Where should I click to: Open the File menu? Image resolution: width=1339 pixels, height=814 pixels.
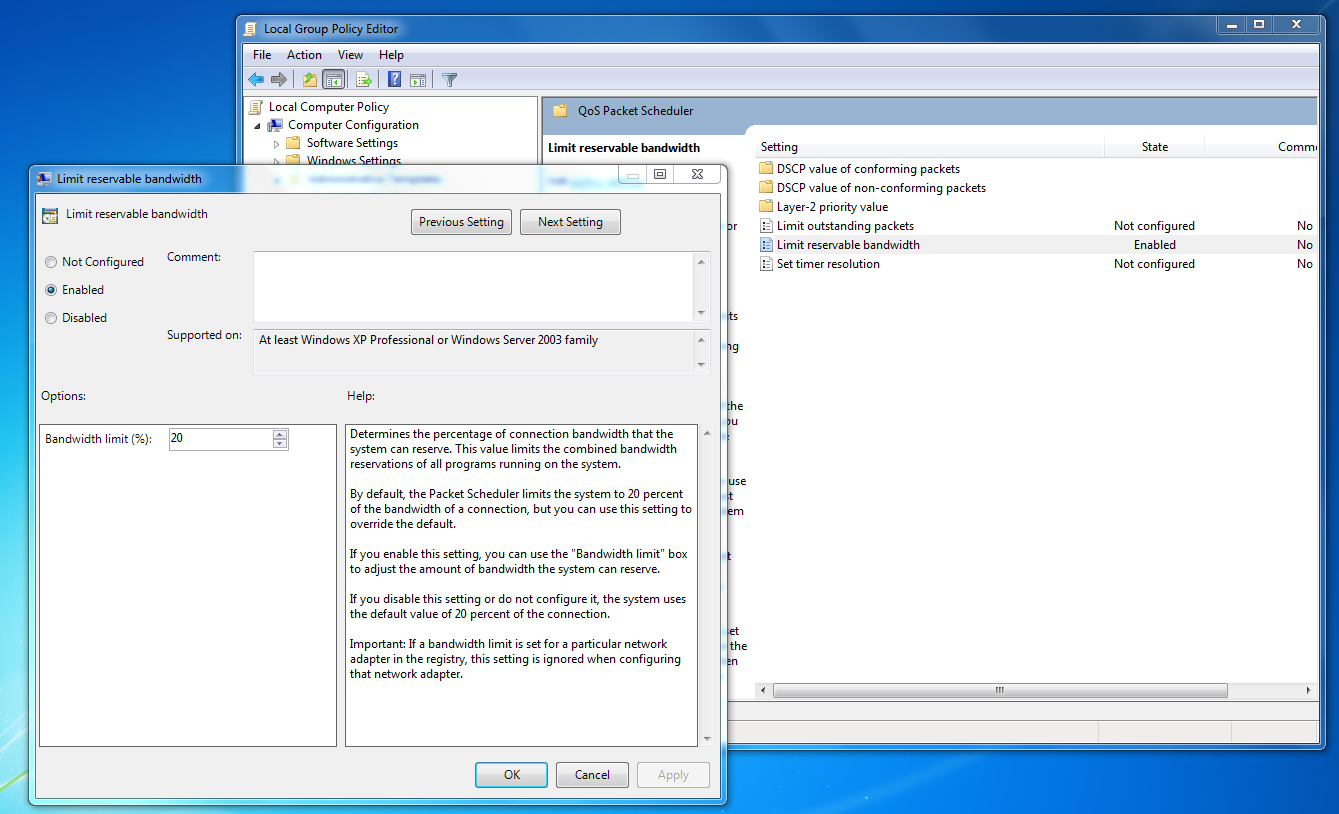(262, 55)
